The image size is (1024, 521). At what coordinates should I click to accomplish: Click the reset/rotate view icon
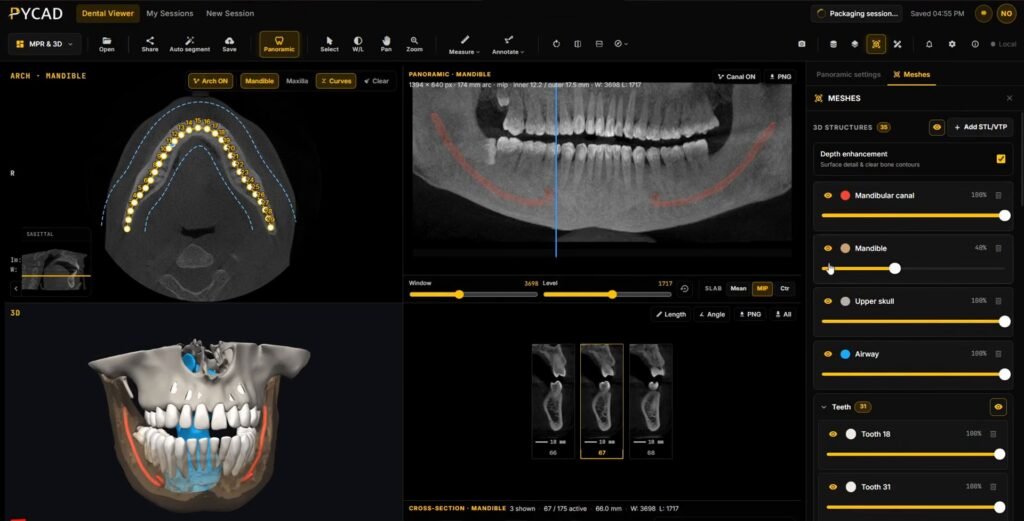click(556, 44)
